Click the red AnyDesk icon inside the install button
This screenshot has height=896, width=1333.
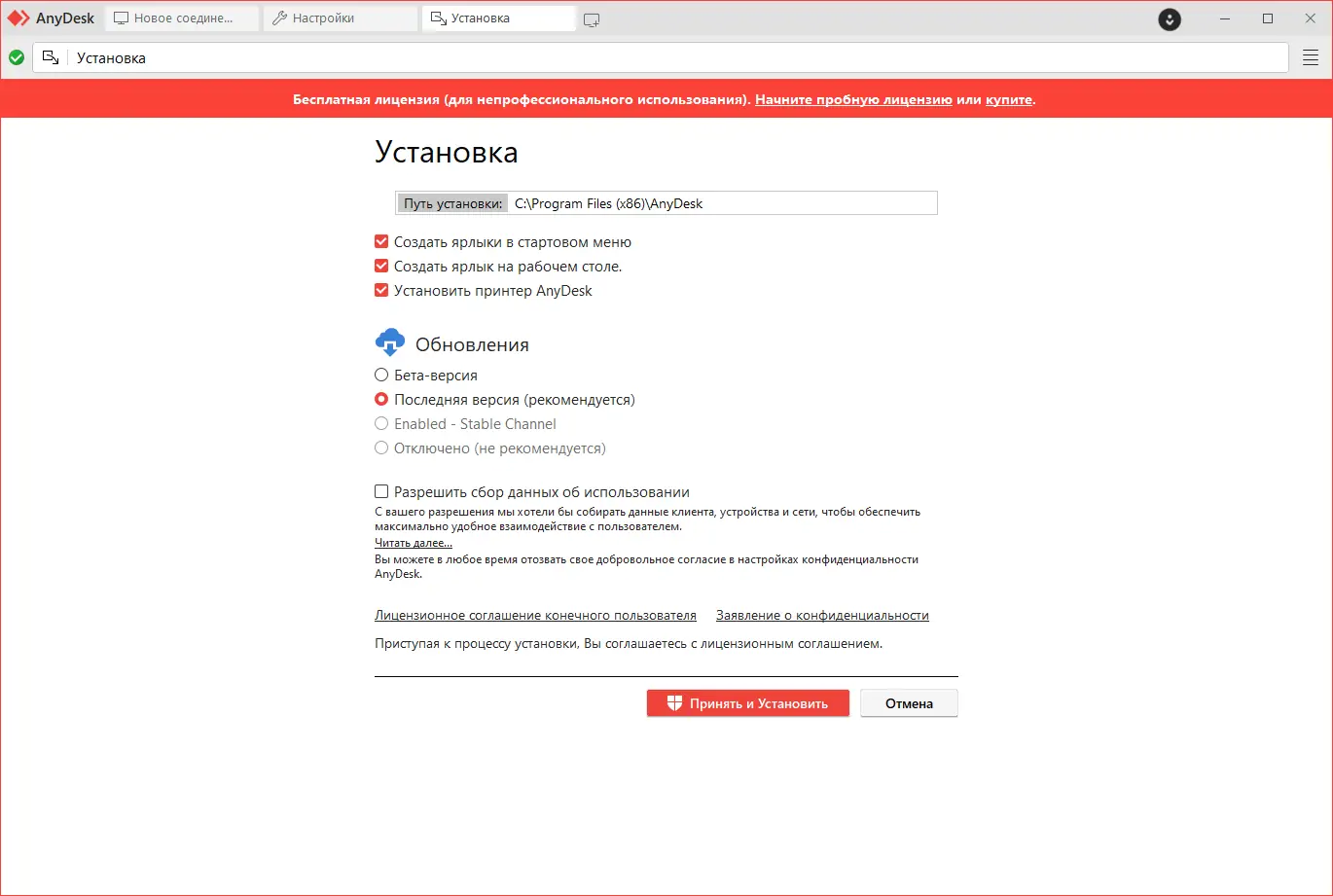pos(673,702)
